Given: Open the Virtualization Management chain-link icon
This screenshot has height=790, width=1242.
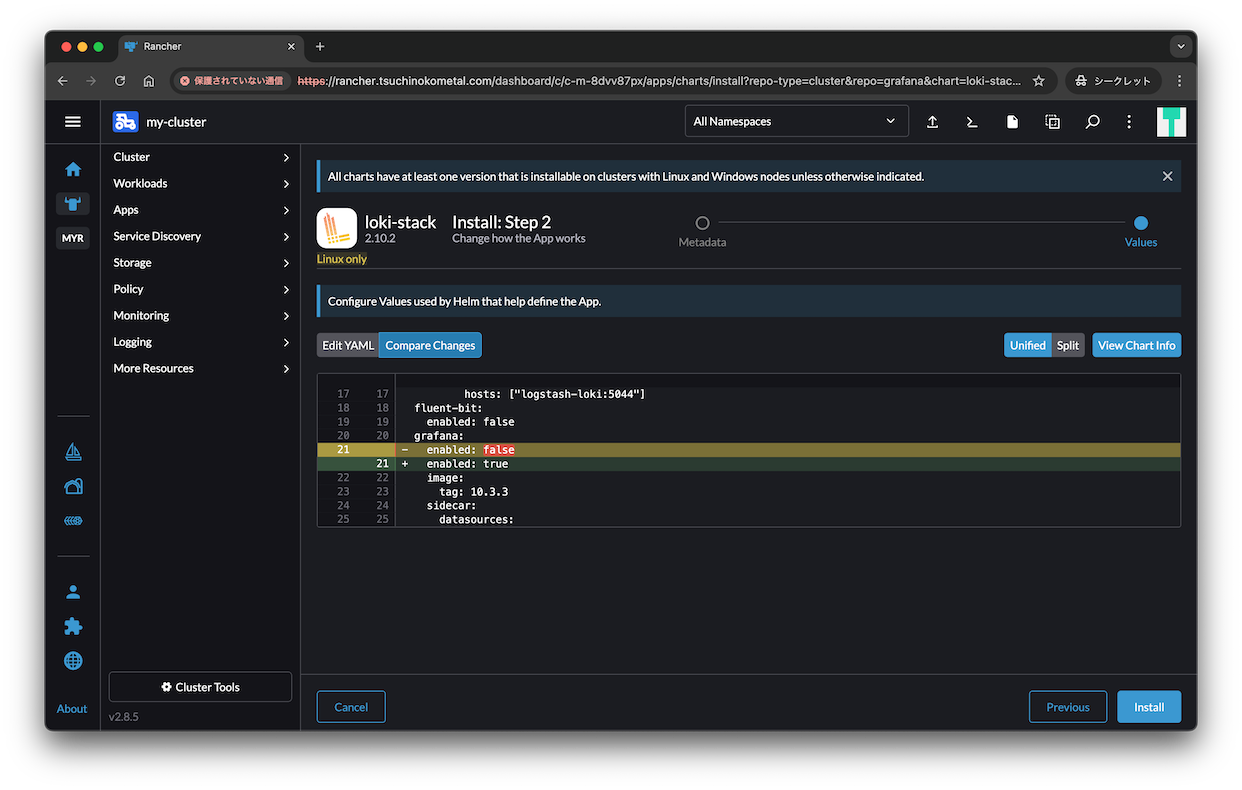Looking at the screenshot, I should click(x=73, y=521).
